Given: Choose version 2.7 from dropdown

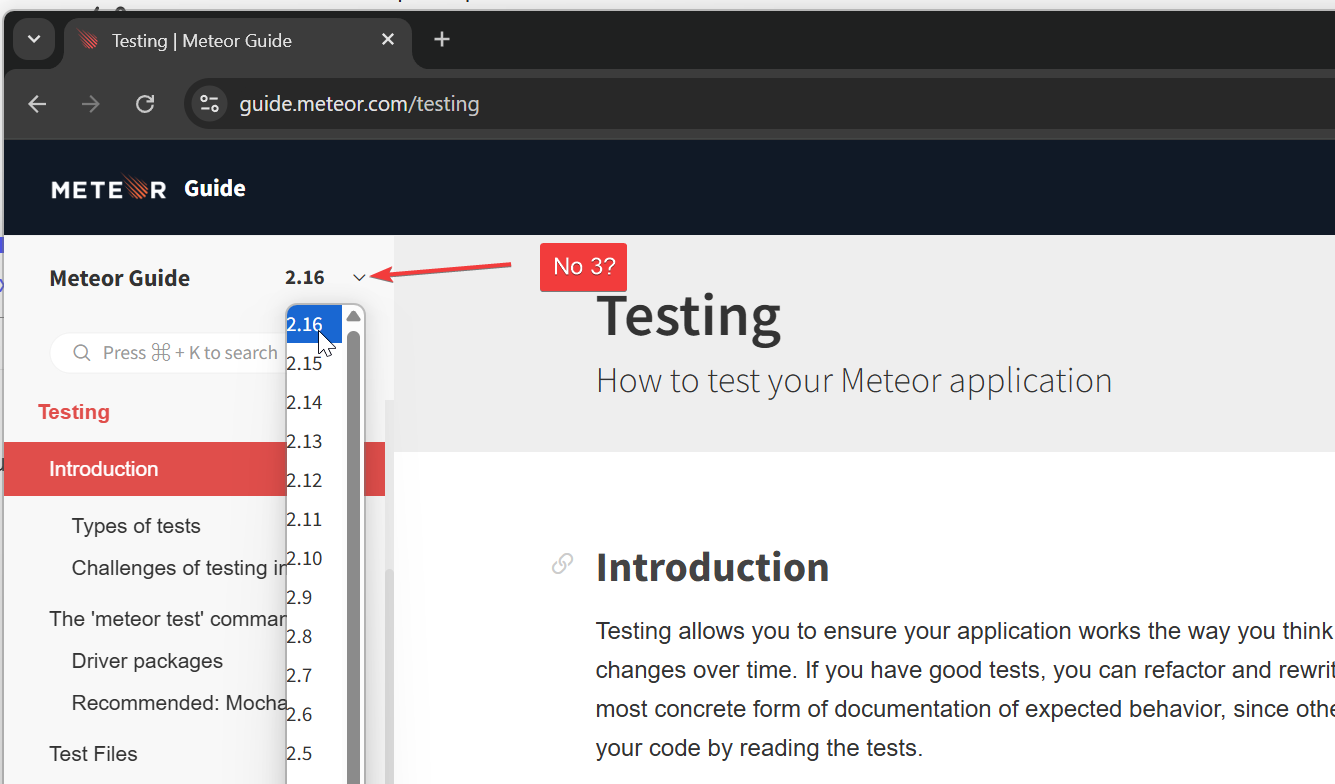Looking at the screenshot, I should point(314,675).
